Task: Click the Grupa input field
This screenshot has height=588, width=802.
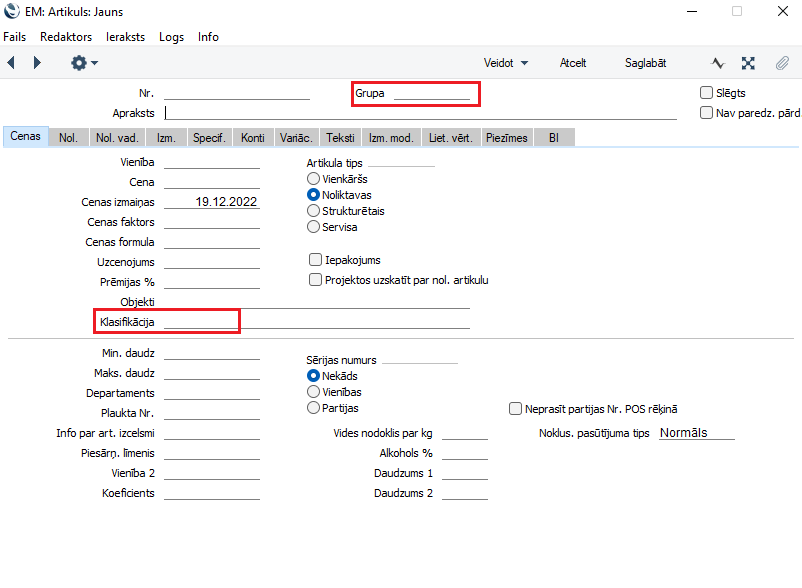Action: tap(431, 94)
